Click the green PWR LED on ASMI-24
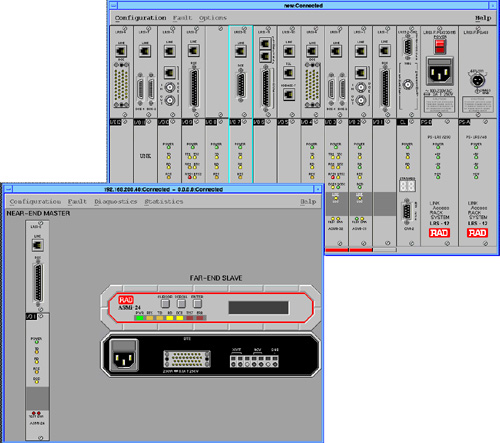The image size is (500, 443). click(140, 318)
